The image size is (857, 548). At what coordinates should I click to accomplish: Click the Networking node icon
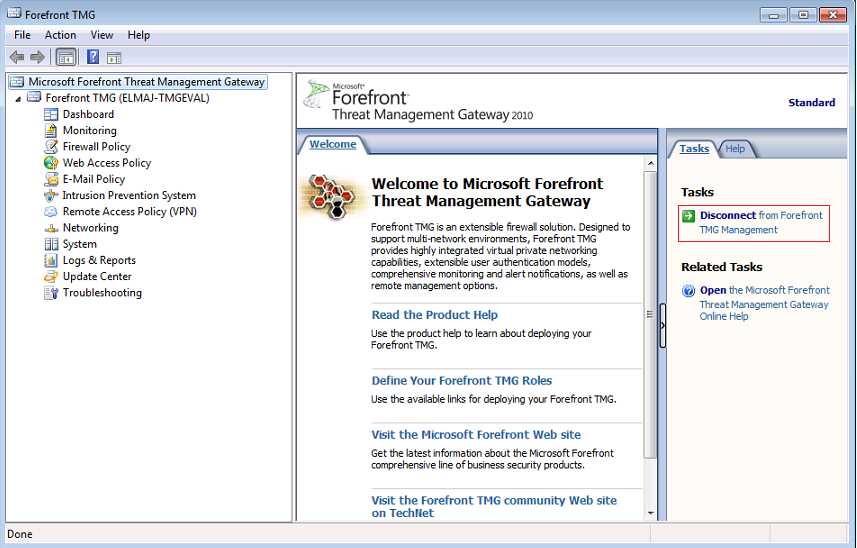pos(51,228)
